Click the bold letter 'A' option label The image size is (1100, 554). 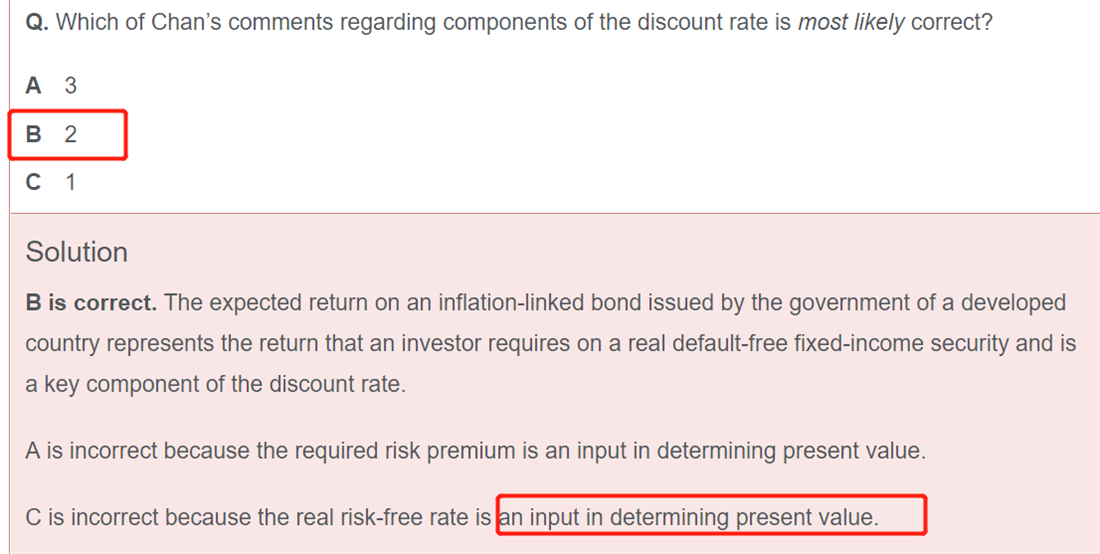click(x=34, y=86)
